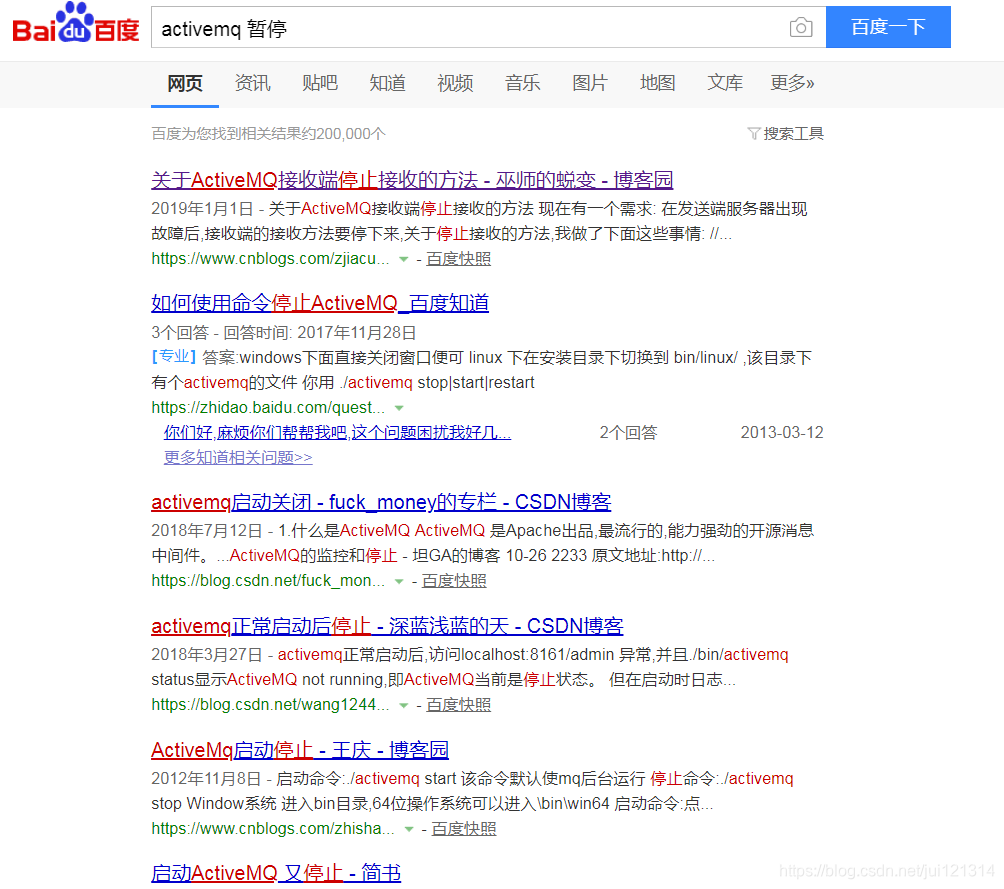Click the Baidu logo
The width and height of the screenshot is (1004, 889).
(x=76, y=24)
